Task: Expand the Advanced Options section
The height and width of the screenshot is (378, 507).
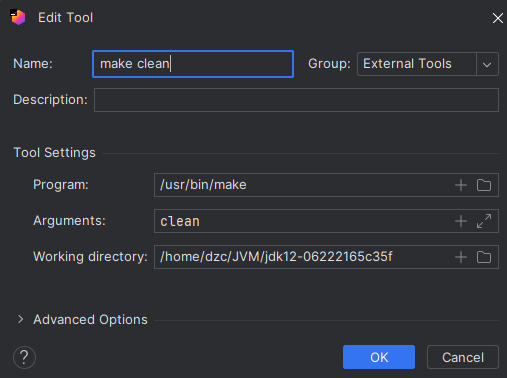Action: tap(21, 319)
